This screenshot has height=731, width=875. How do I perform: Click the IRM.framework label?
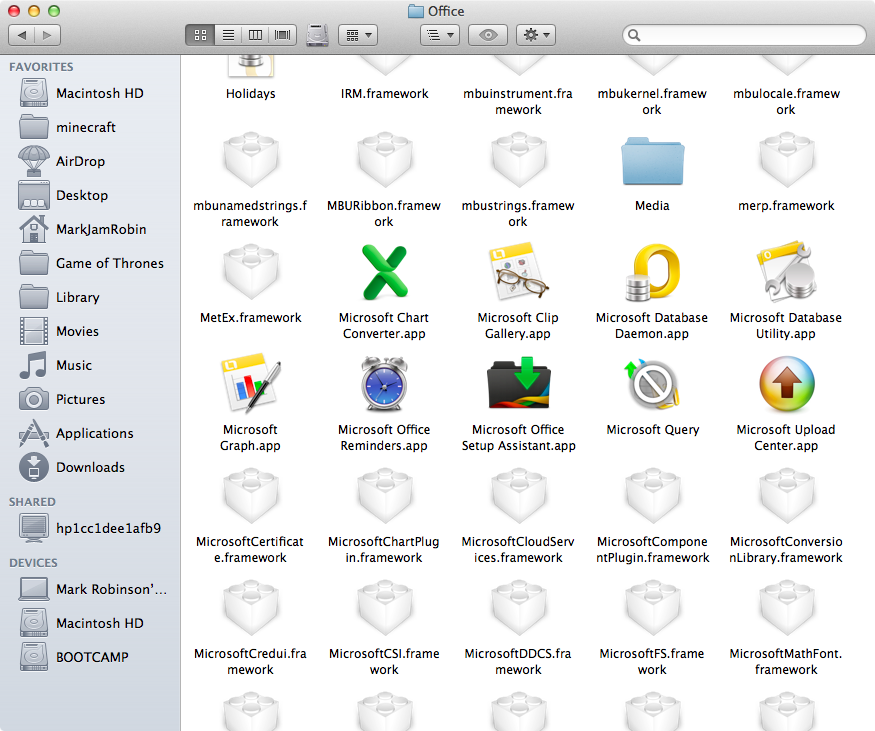click(x=384, y=94)
